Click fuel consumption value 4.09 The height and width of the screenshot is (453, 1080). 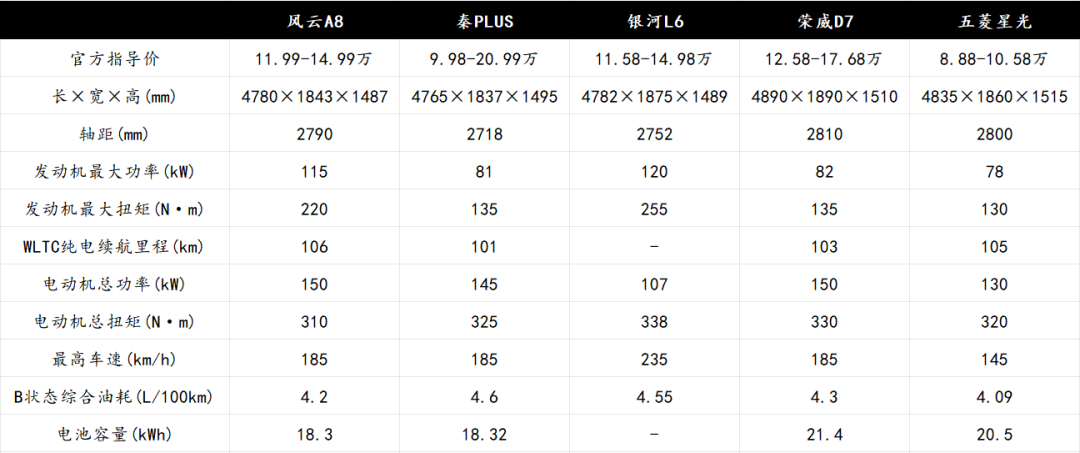(x=993, y=397)
